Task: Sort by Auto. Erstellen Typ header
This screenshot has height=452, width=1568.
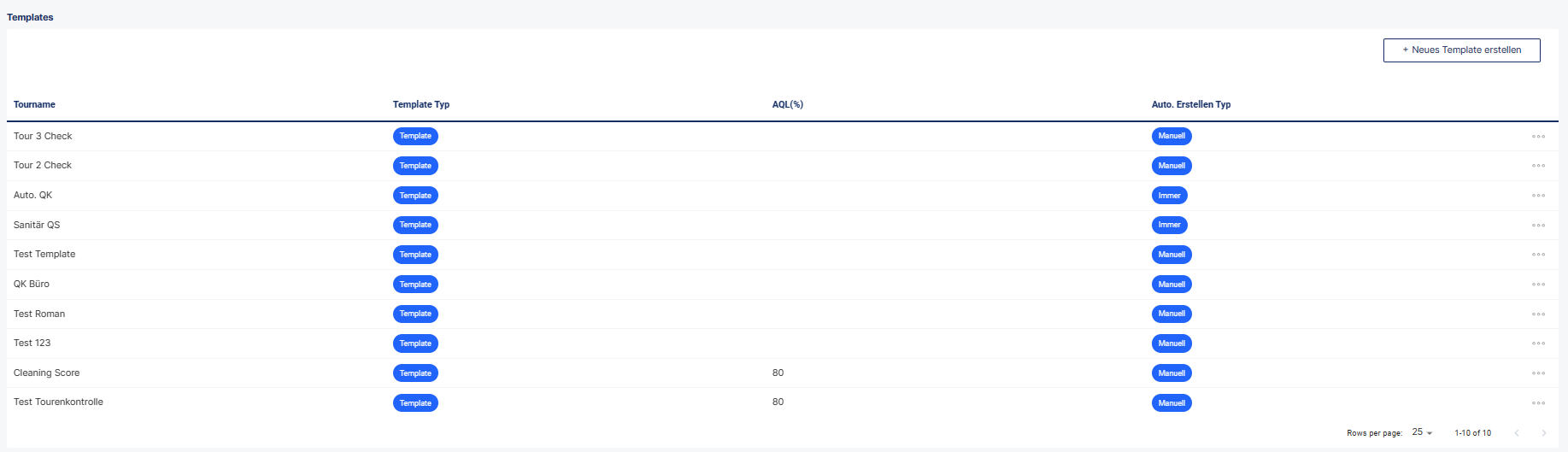Action: (x=1191, y=104)
